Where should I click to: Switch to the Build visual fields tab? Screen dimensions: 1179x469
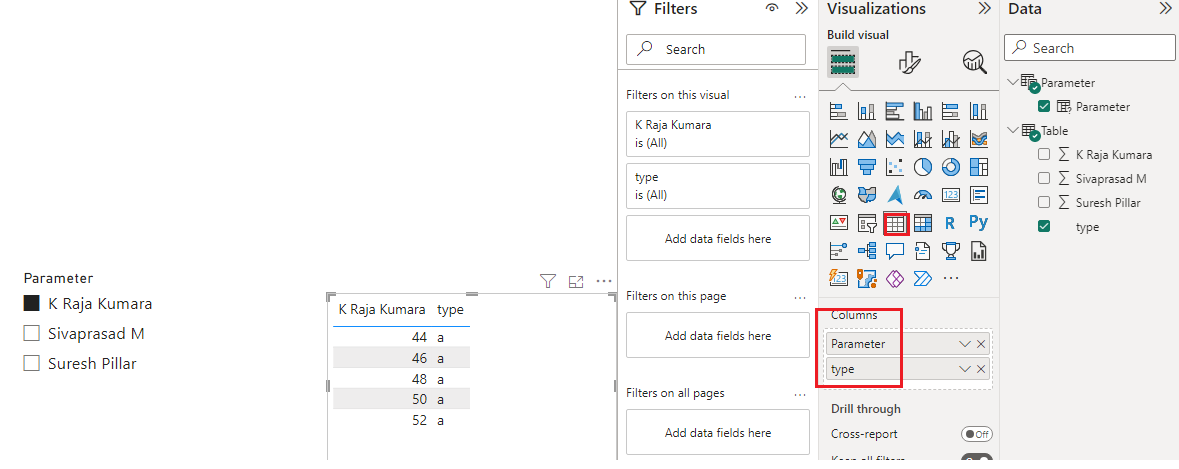click(x=843, y=62)
